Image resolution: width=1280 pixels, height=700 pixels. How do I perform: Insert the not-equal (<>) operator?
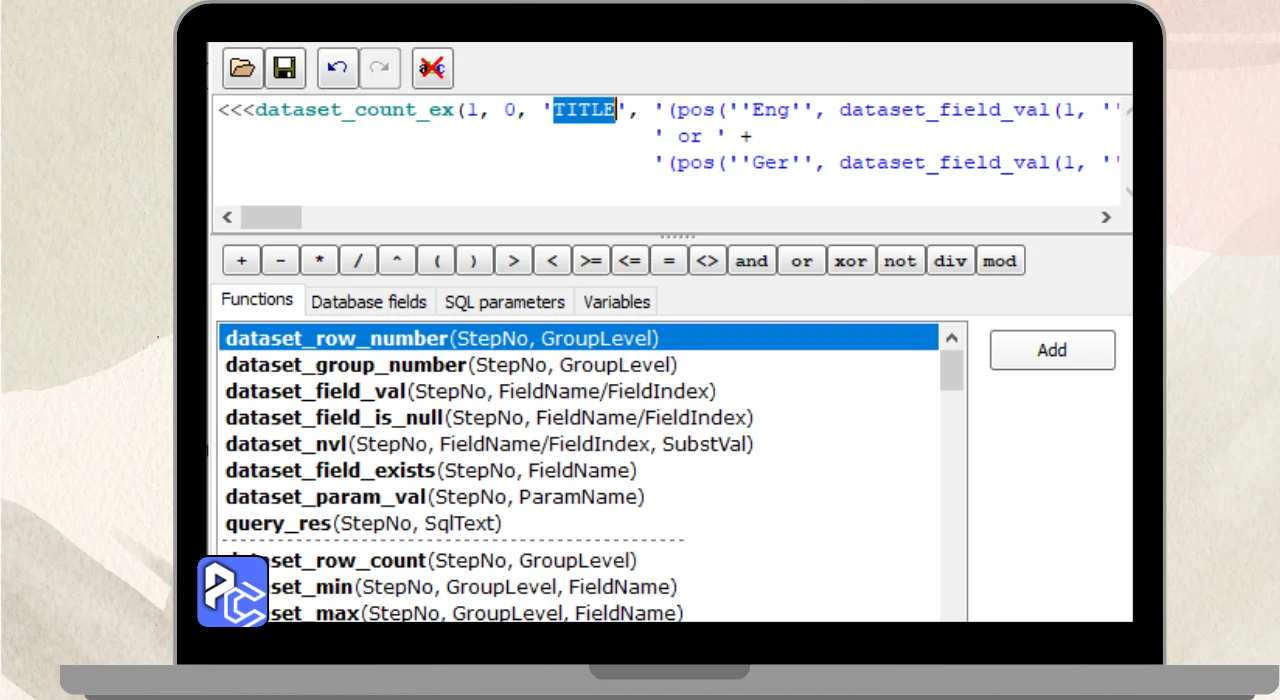tap(707, 261)
